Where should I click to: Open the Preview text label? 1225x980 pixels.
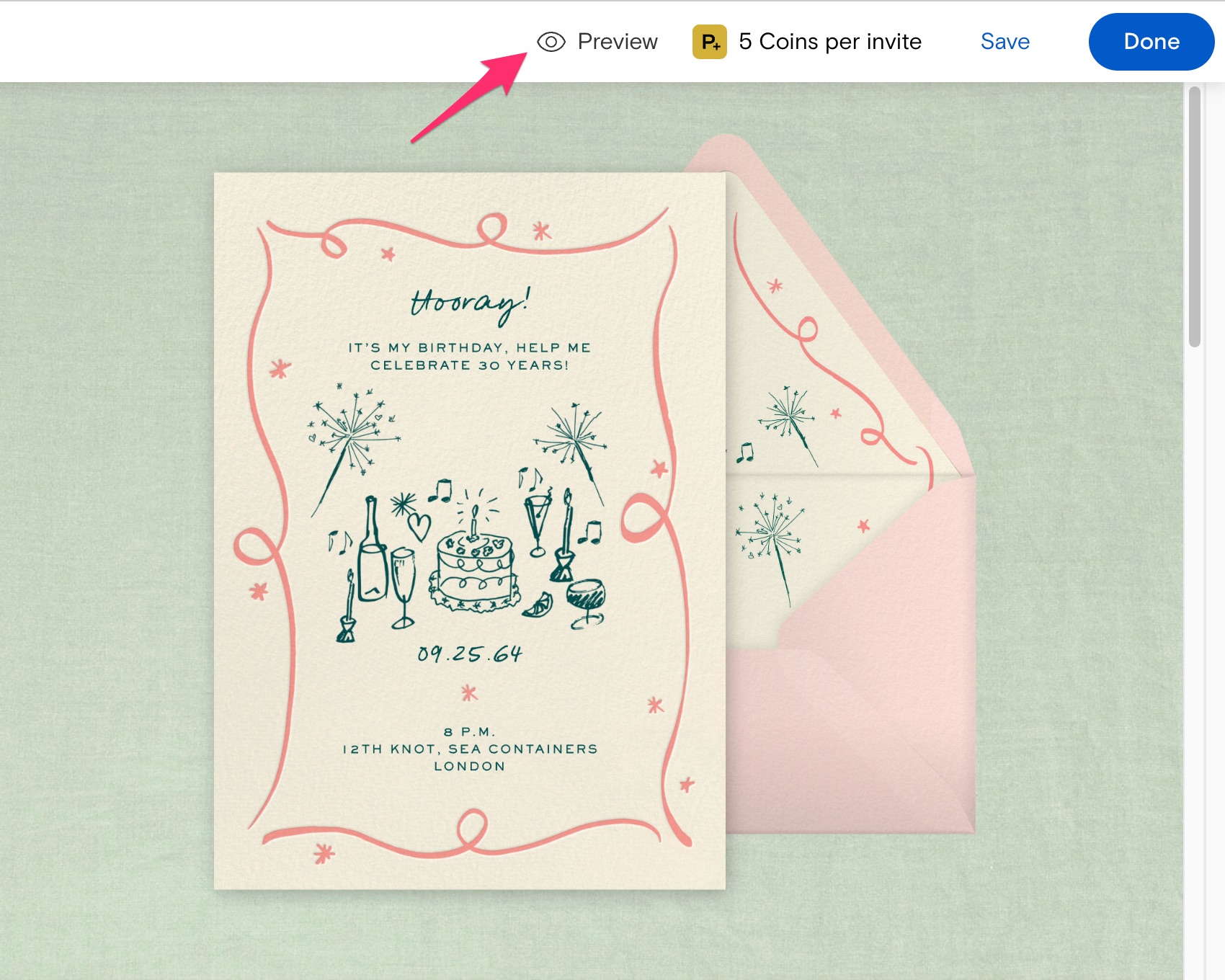pyautogui.click(x=618, y=42)
